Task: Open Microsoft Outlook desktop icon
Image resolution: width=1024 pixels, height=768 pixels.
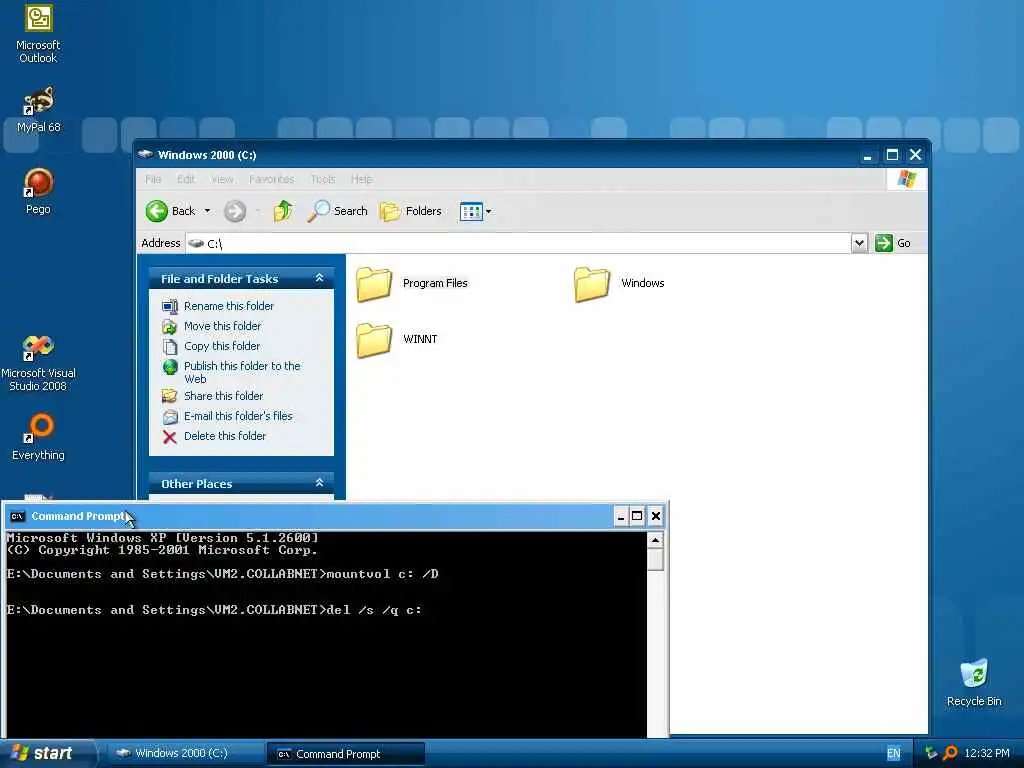Action: click(x=38, y=33)
